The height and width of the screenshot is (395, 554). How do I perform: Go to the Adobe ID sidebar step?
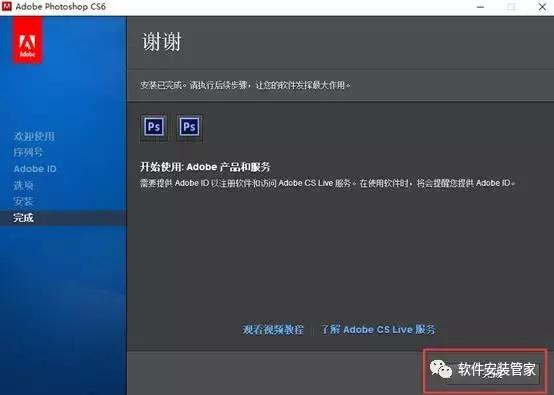pyautogui.click(x=35, y=169)
